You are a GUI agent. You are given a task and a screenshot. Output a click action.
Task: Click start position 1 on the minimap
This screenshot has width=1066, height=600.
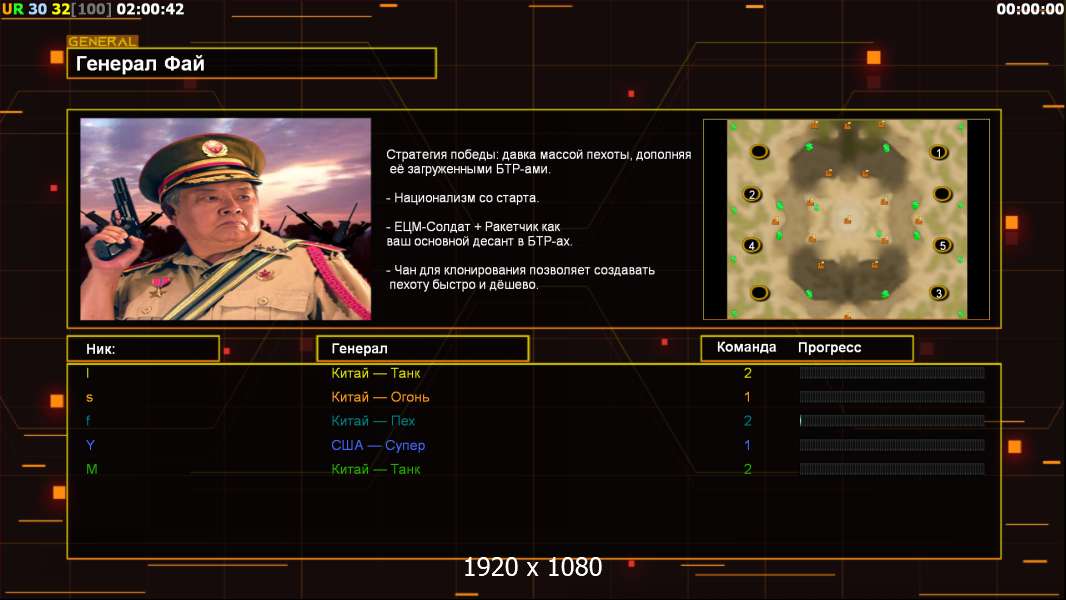point(938,152)
